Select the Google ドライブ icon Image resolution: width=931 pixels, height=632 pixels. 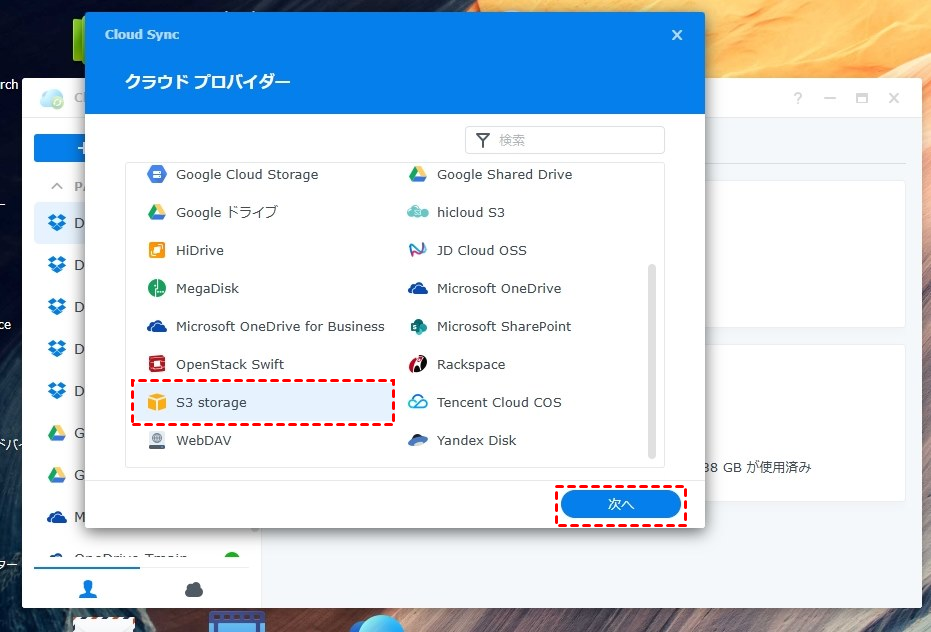tap(157, 212)
